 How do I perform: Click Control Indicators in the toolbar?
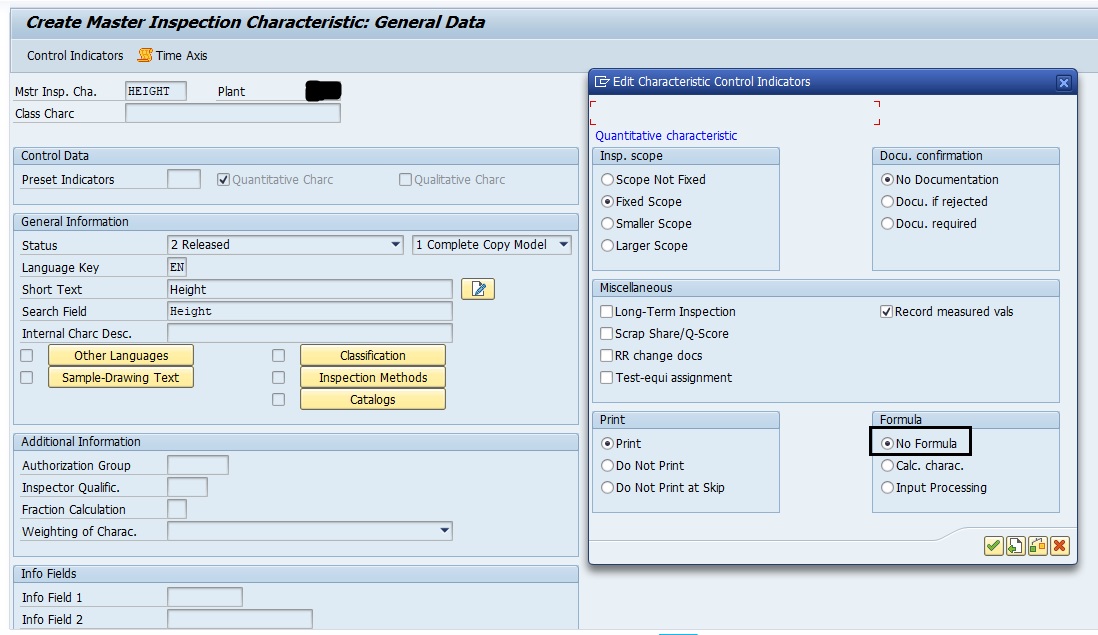pos(74,56)
